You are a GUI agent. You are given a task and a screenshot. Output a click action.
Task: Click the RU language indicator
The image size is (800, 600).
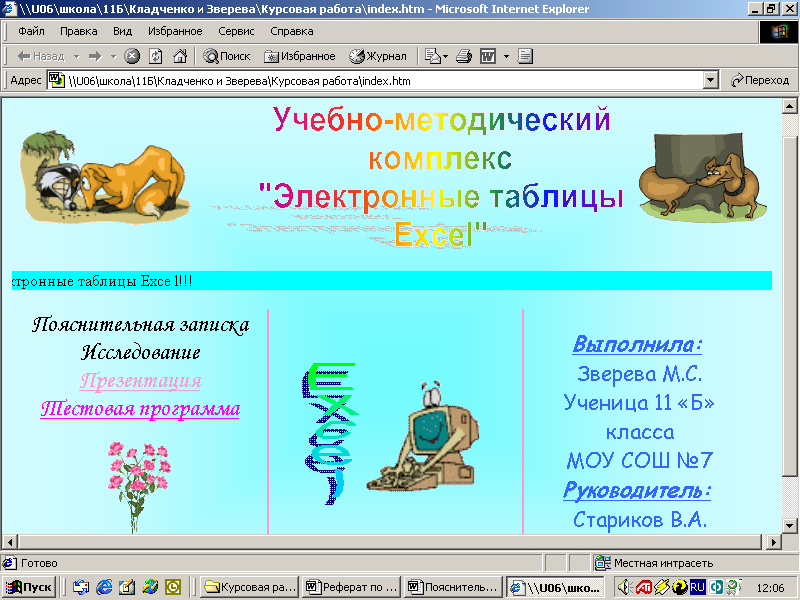(697, 588)
